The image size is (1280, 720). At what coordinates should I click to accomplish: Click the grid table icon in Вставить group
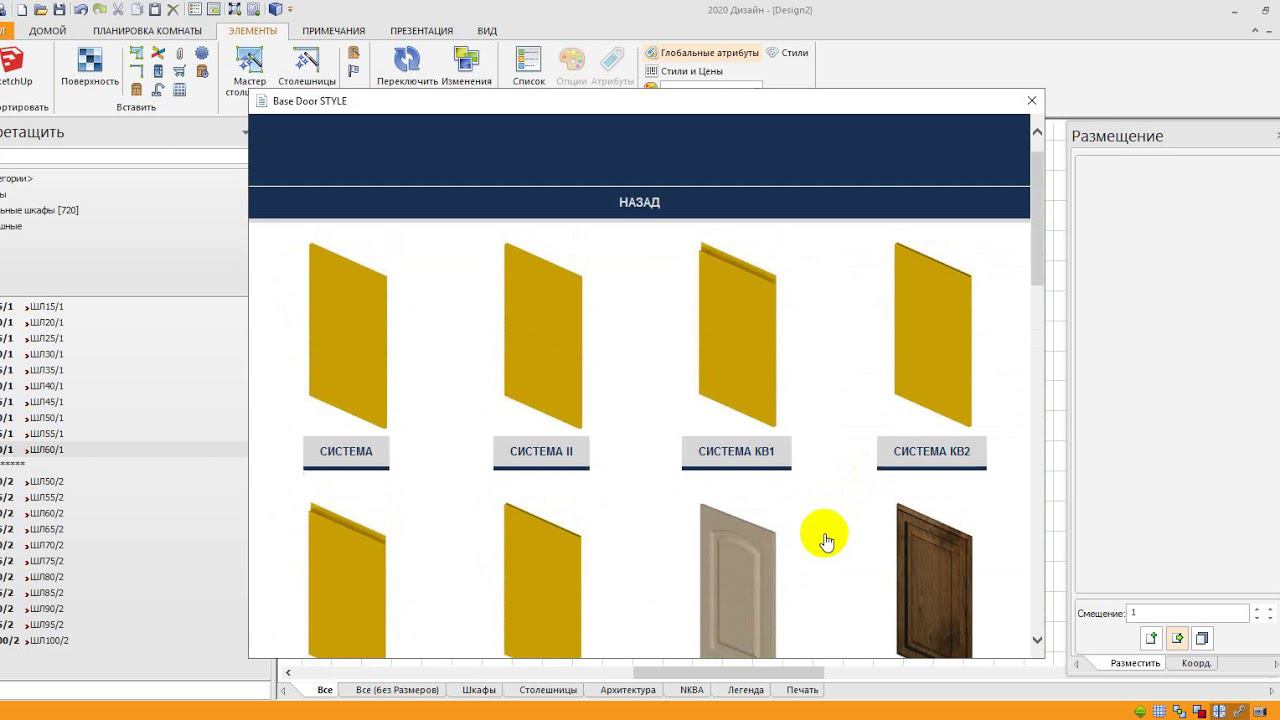[x=180, y=89]
